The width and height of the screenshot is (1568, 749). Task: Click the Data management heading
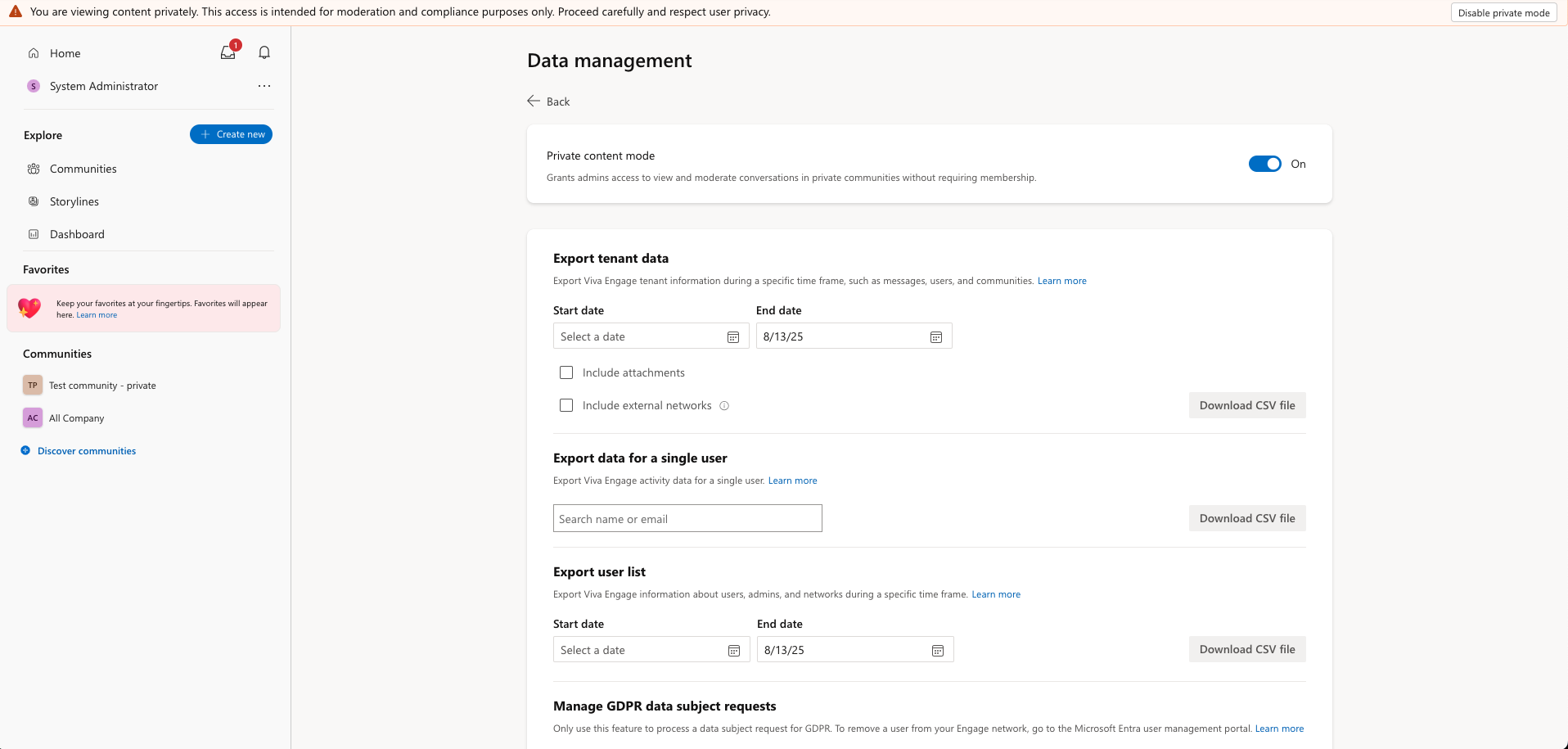point(610,61)
